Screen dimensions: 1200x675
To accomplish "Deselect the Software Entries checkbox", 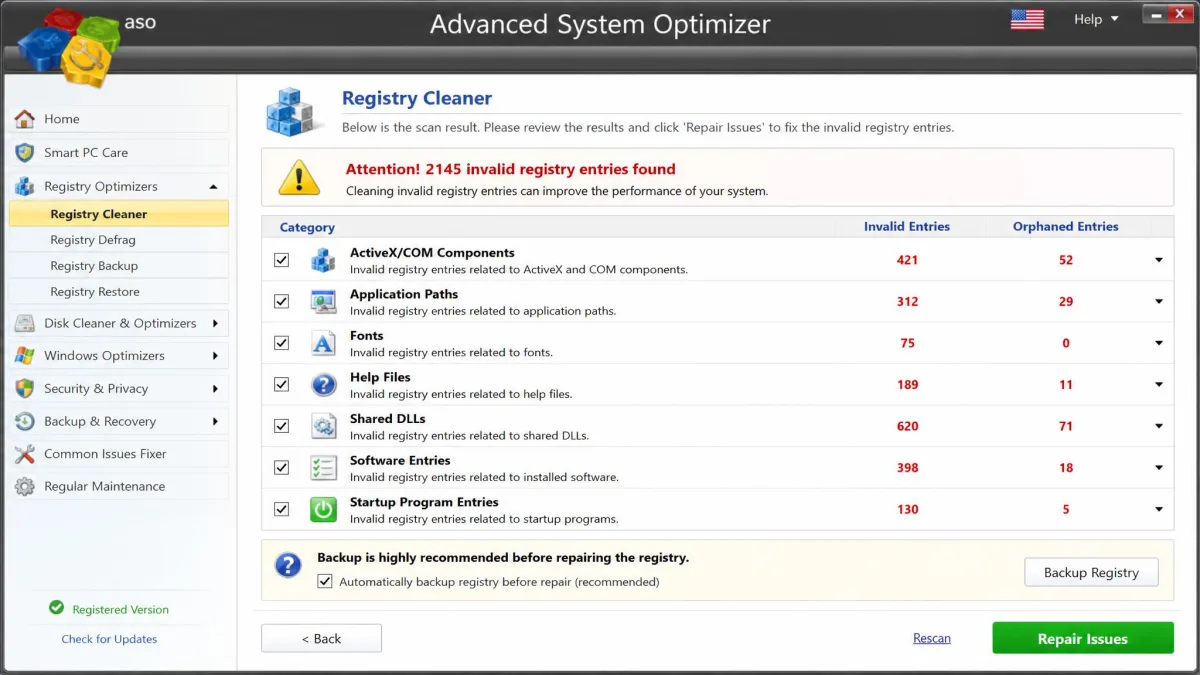I will point(281,467).
